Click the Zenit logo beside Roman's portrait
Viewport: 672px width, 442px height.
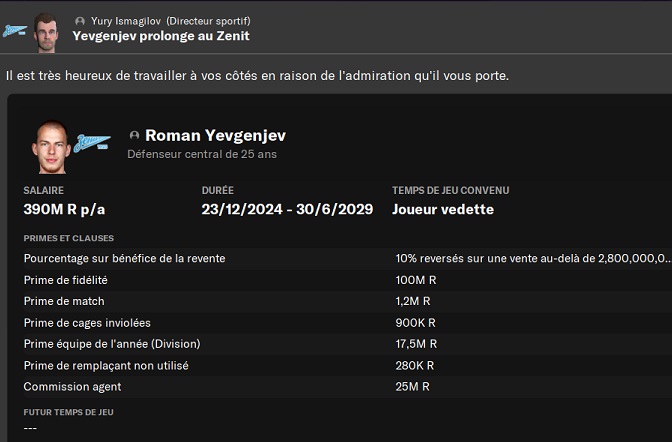pos(92,143)
